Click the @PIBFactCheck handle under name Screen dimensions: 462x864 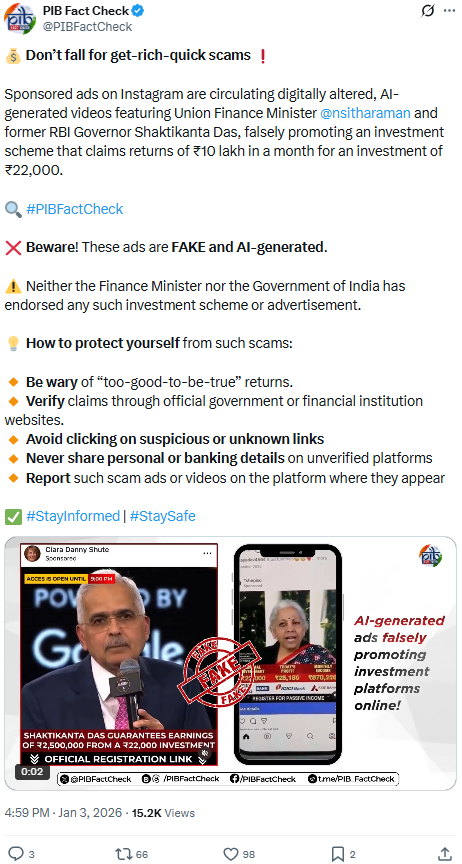click(x=87, y=26)
